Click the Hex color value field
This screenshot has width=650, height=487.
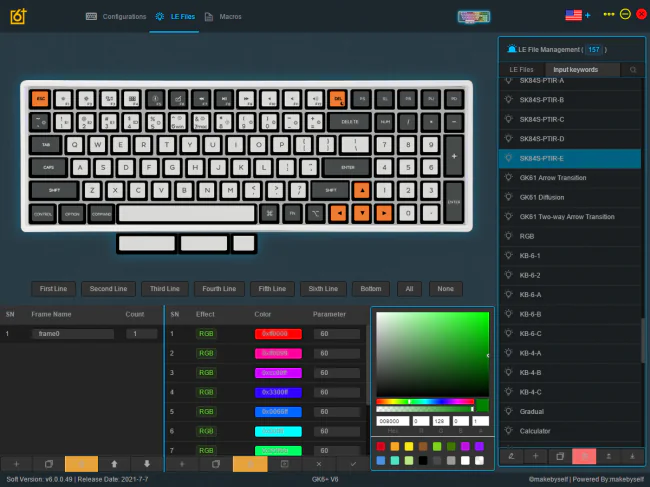pos(393,421)
